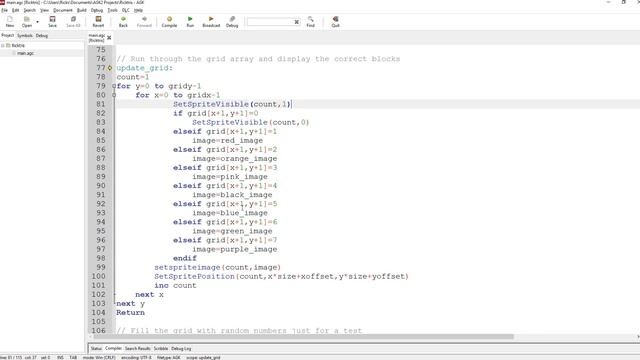Click the New file toolbar icon
Screen dimensions: 640x360
[10, 21]
